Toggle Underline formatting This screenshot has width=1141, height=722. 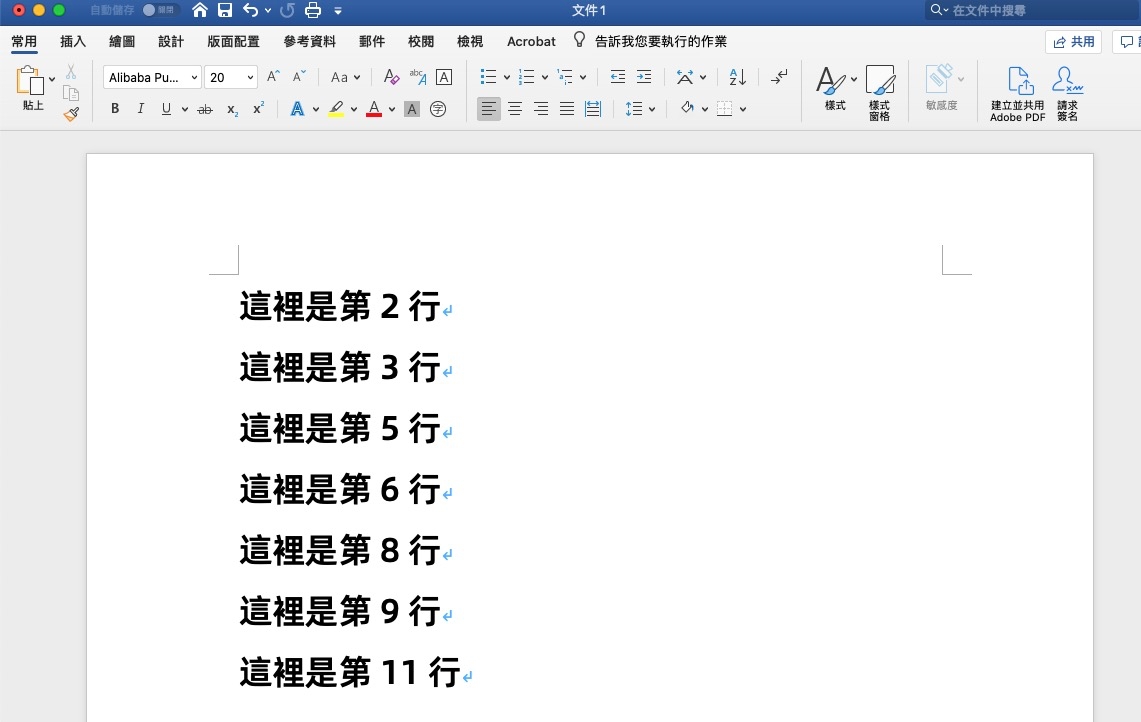[x=167, y=109]
